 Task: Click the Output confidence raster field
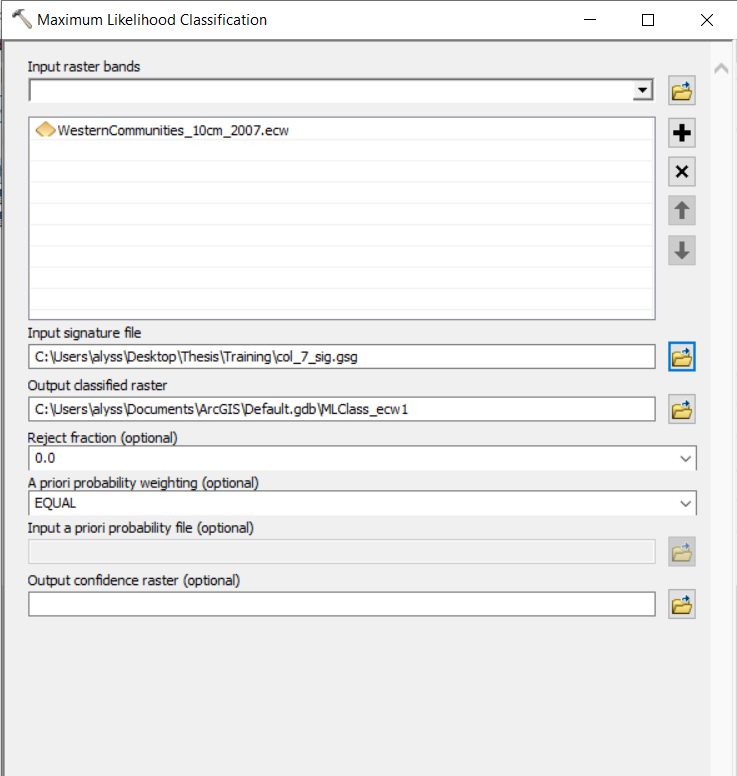point(341,604)
